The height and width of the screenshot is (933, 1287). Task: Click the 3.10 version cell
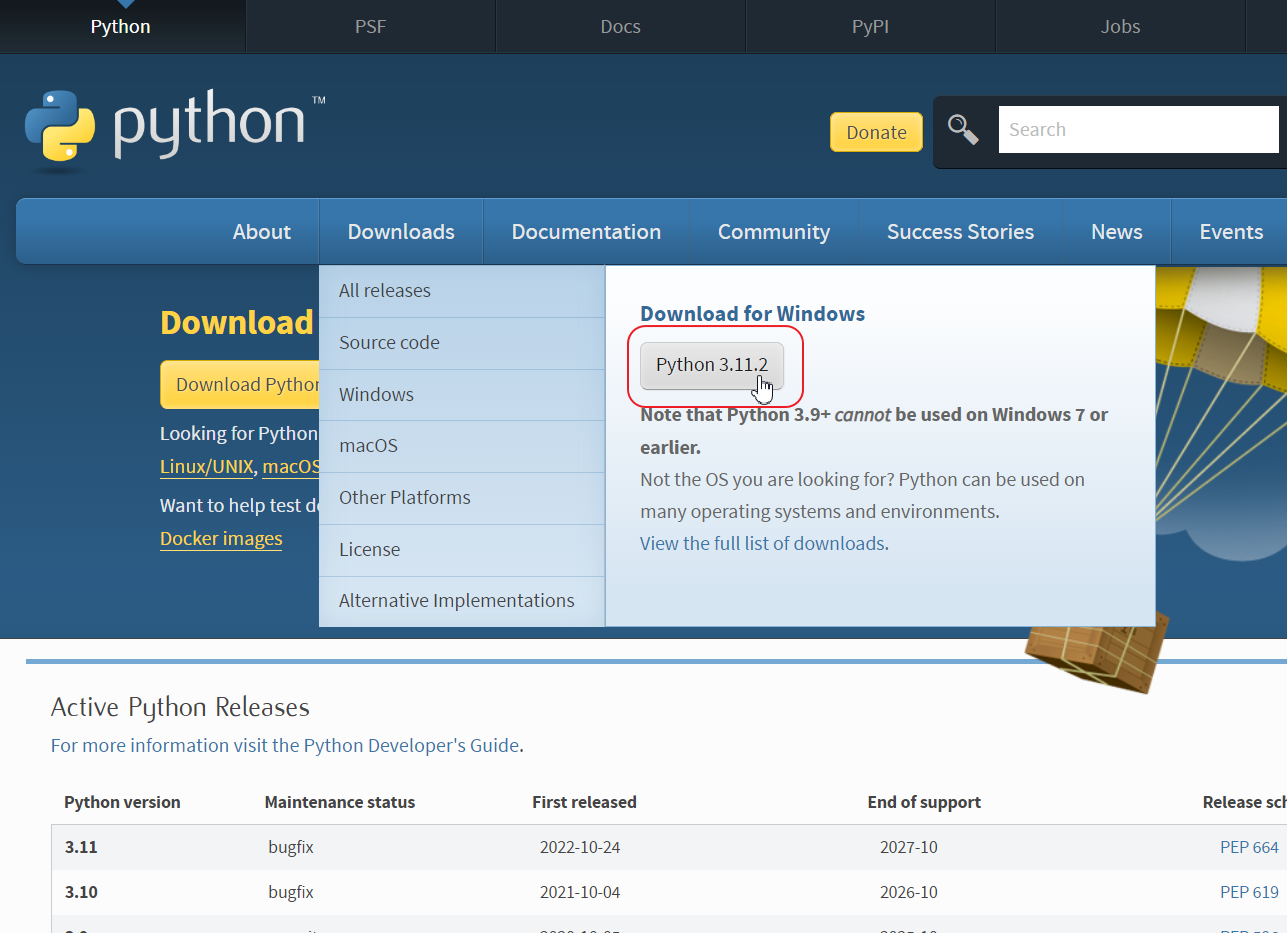coord(81,892)
